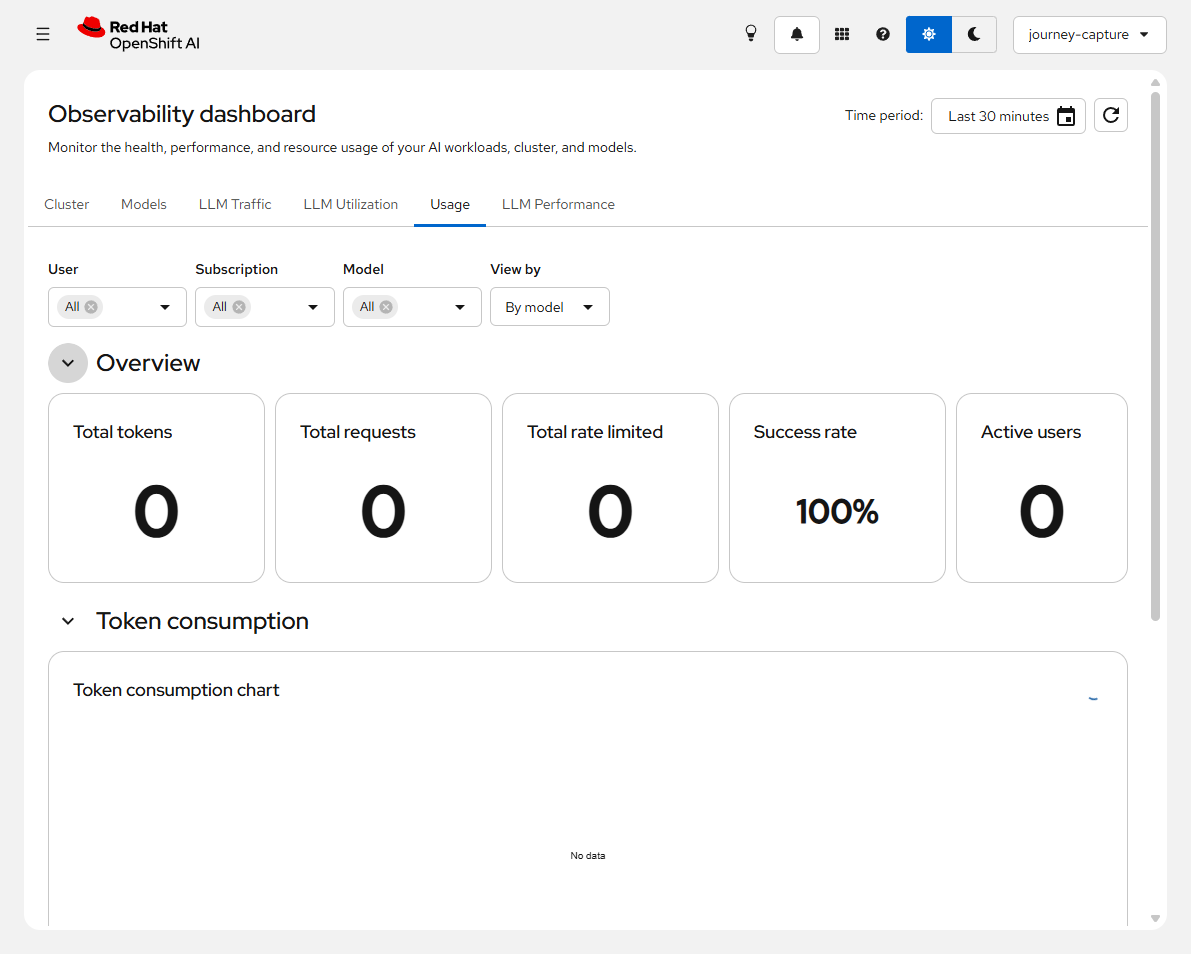
Task: Switch to the LLM Performance tab
Action: point(558,204)
